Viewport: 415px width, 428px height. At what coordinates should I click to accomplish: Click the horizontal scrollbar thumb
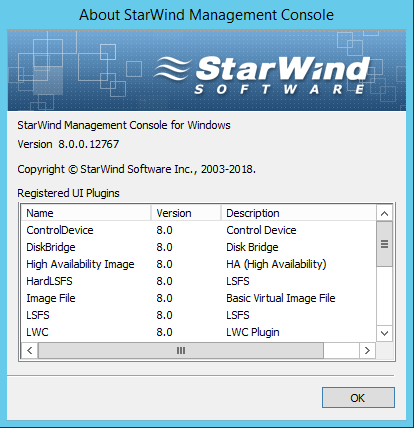pos(181,351)
